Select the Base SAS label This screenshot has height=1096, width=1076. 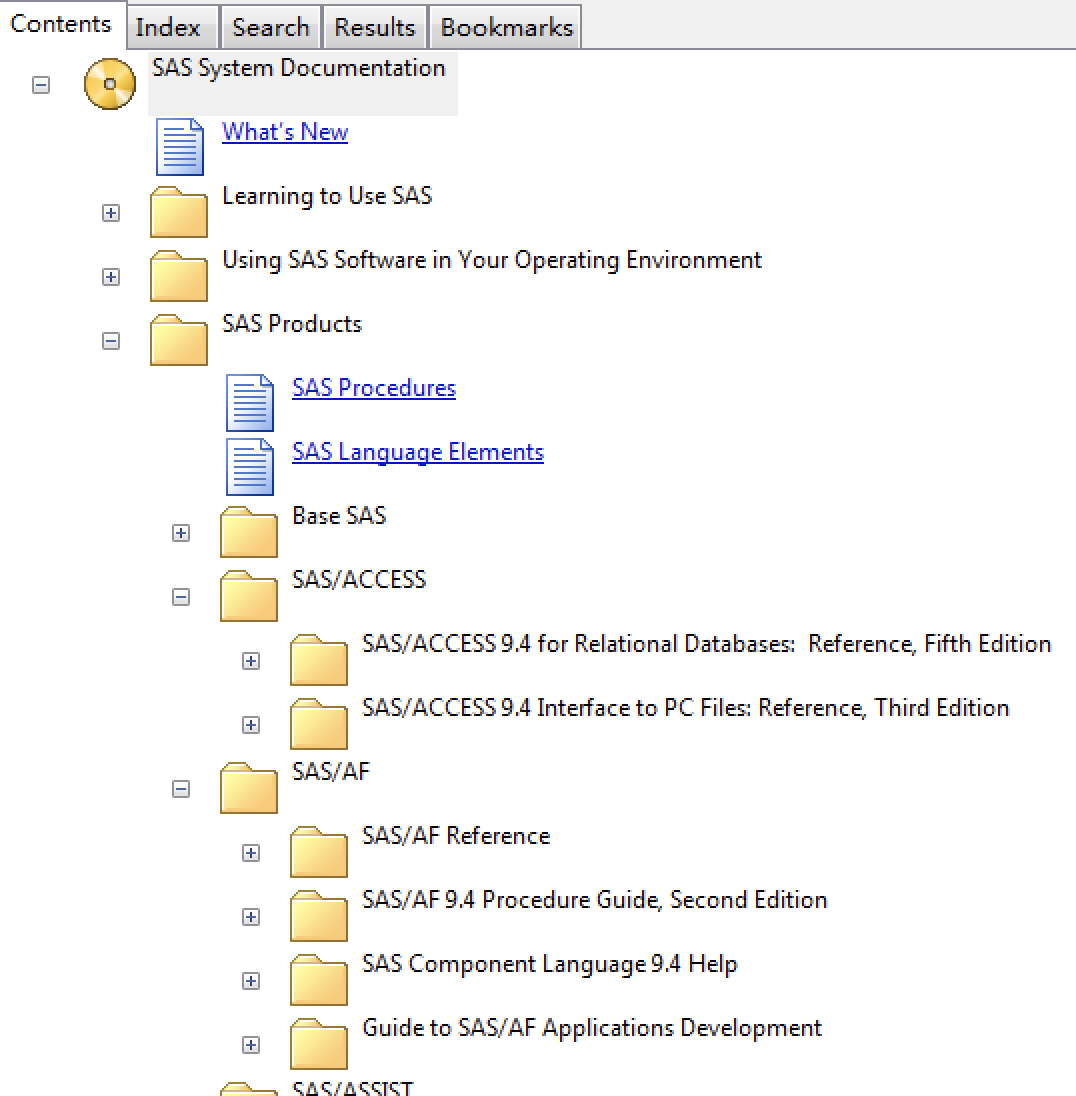click(x=339, y=516)
